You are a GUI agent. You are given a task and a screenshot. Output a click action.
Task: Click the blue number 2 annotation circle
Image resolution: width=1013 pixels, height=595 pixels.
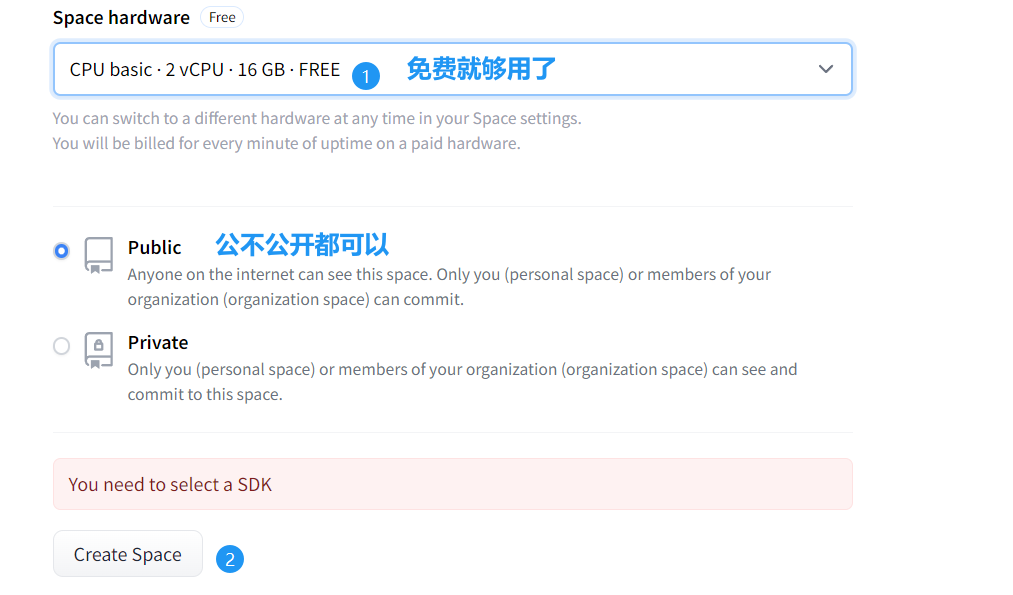coord(230,559)
